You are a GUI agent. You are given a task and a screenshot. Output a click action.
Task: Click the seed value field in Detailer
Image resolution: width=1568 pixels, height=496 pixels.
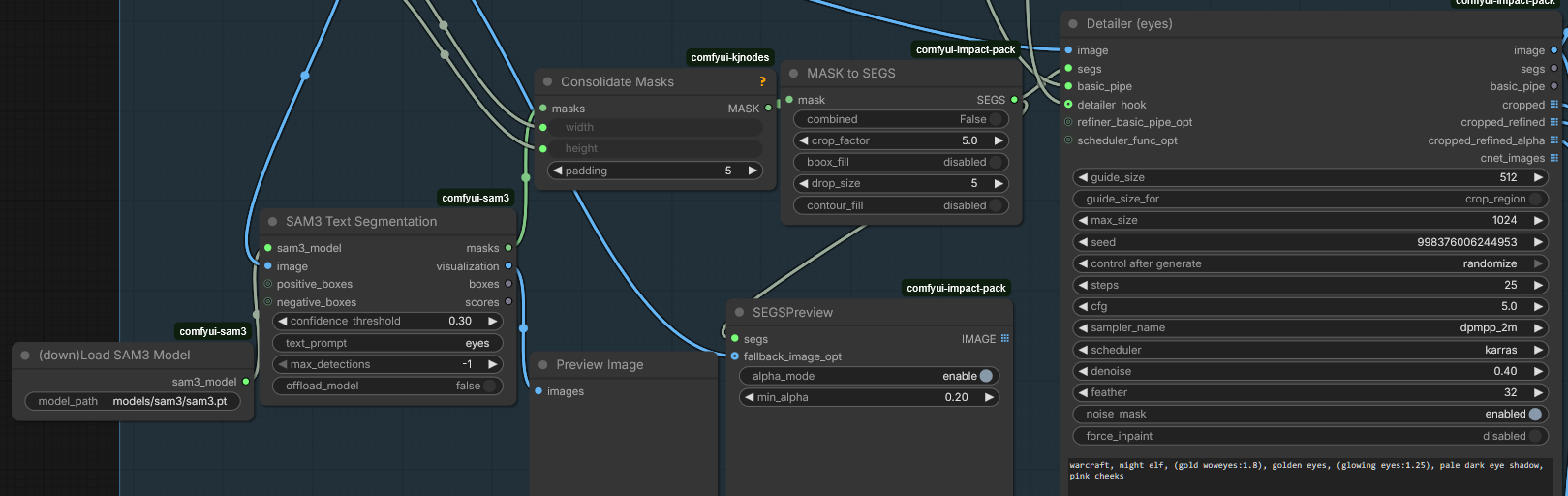click(x=1309, y=242)
